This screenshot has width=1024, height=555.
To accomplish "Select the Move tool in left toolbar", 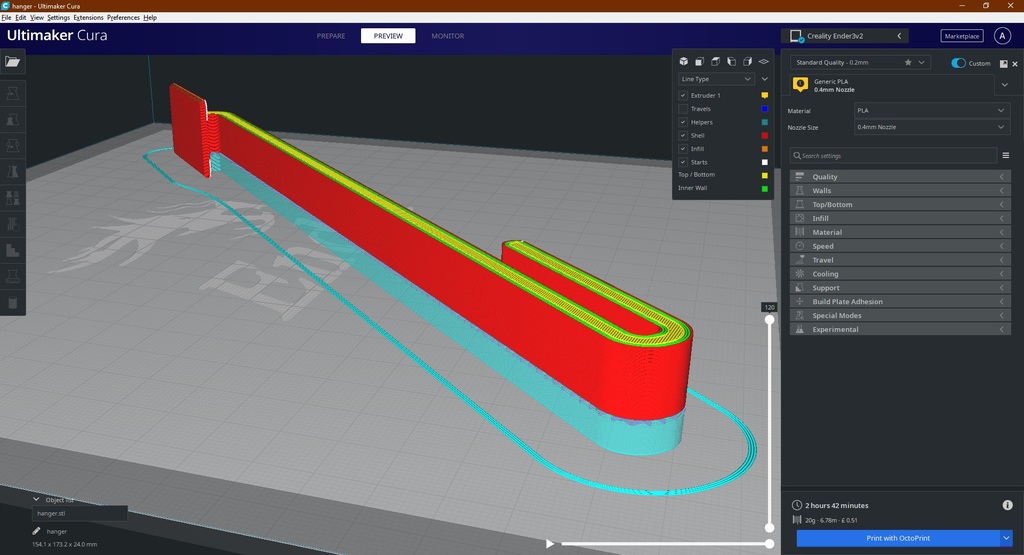I will pos(12,94).
